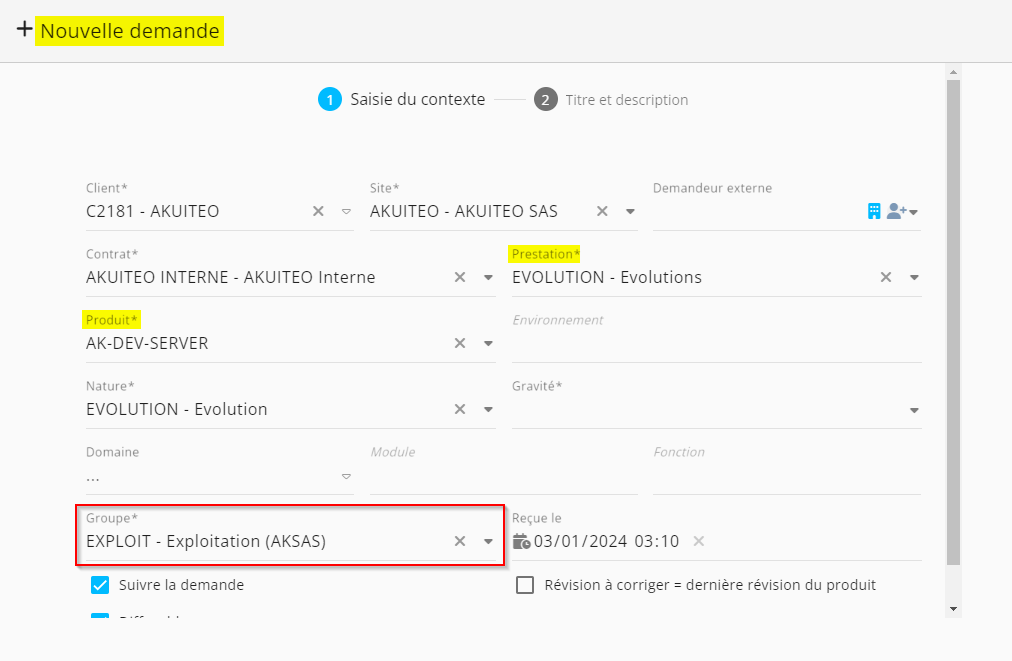Clear the Prestation EVOLUTION value
The height and width of the screenshot is (661, 1012).
[x=885, y=277]
